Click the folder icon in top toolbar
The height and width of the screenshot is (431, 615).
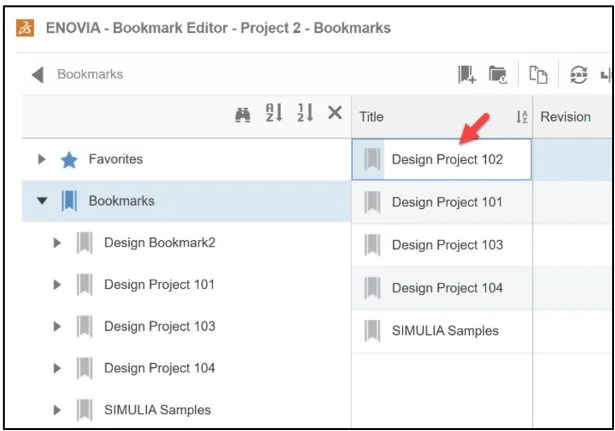[x=497, y=74]
